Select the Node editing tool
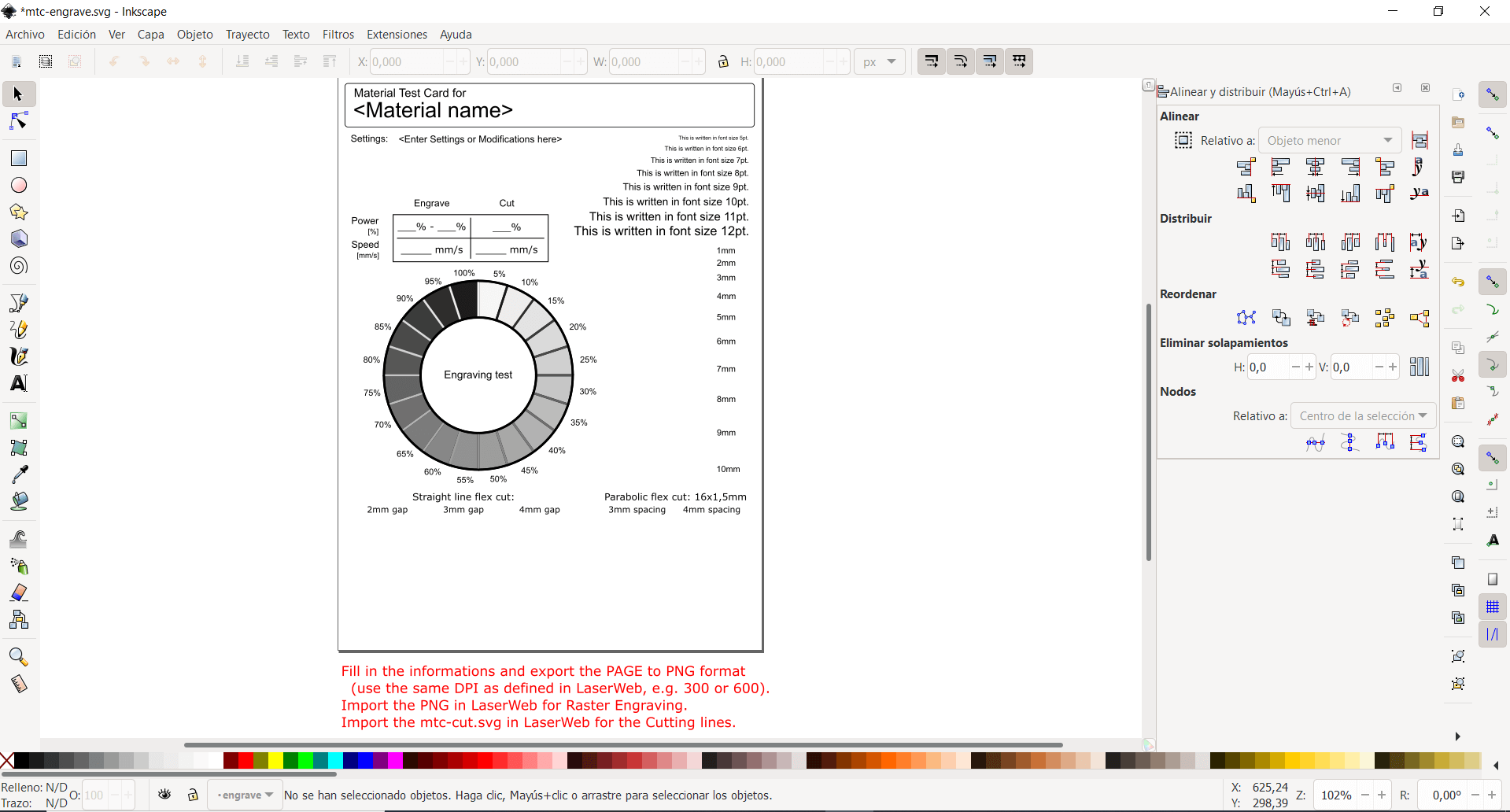Image resolution: width=1510 pixels, height=812 pixels. 19,121
